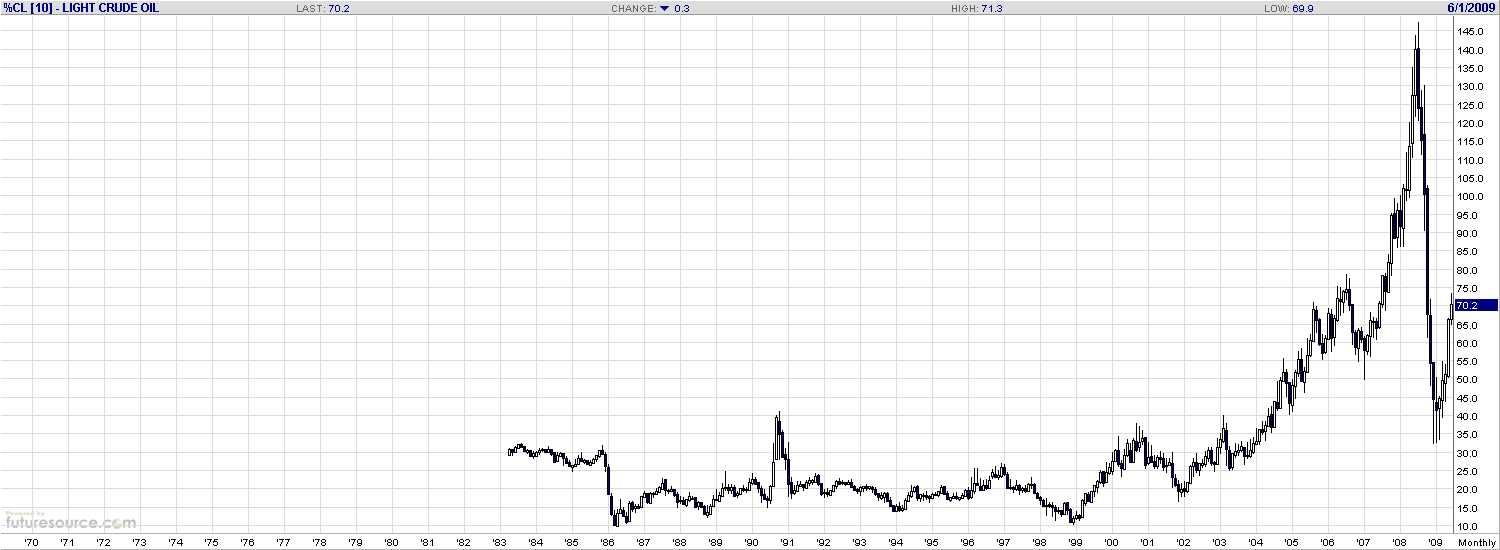Click the 100.0 price axis label
Image resolution: width=1500 pixels, height=550 pixels.
[1469, 197]
